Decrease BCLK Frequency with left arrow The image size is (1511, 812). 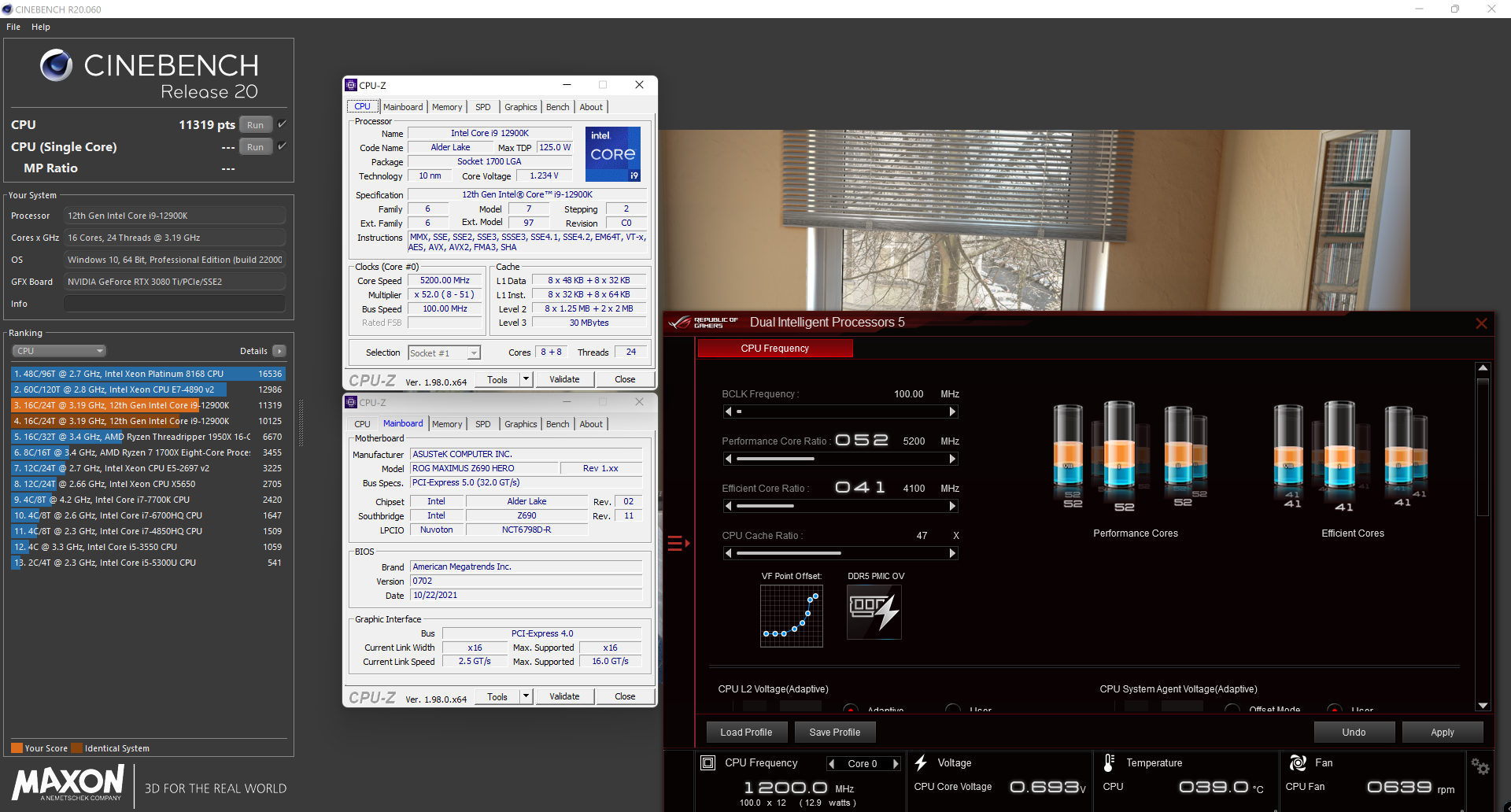click(728, 412)
